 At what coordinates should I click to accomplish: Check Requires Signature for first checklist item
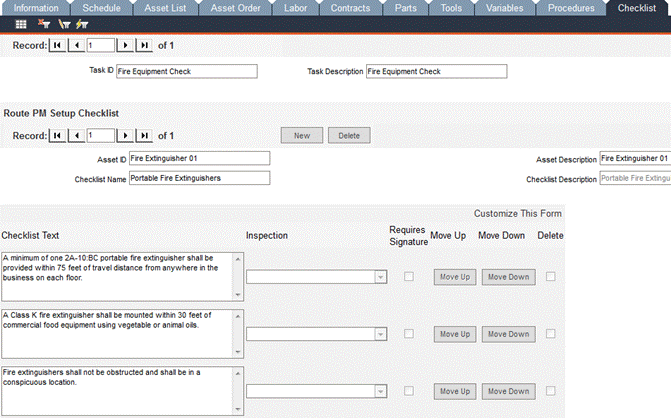click(x=408, y=277)
